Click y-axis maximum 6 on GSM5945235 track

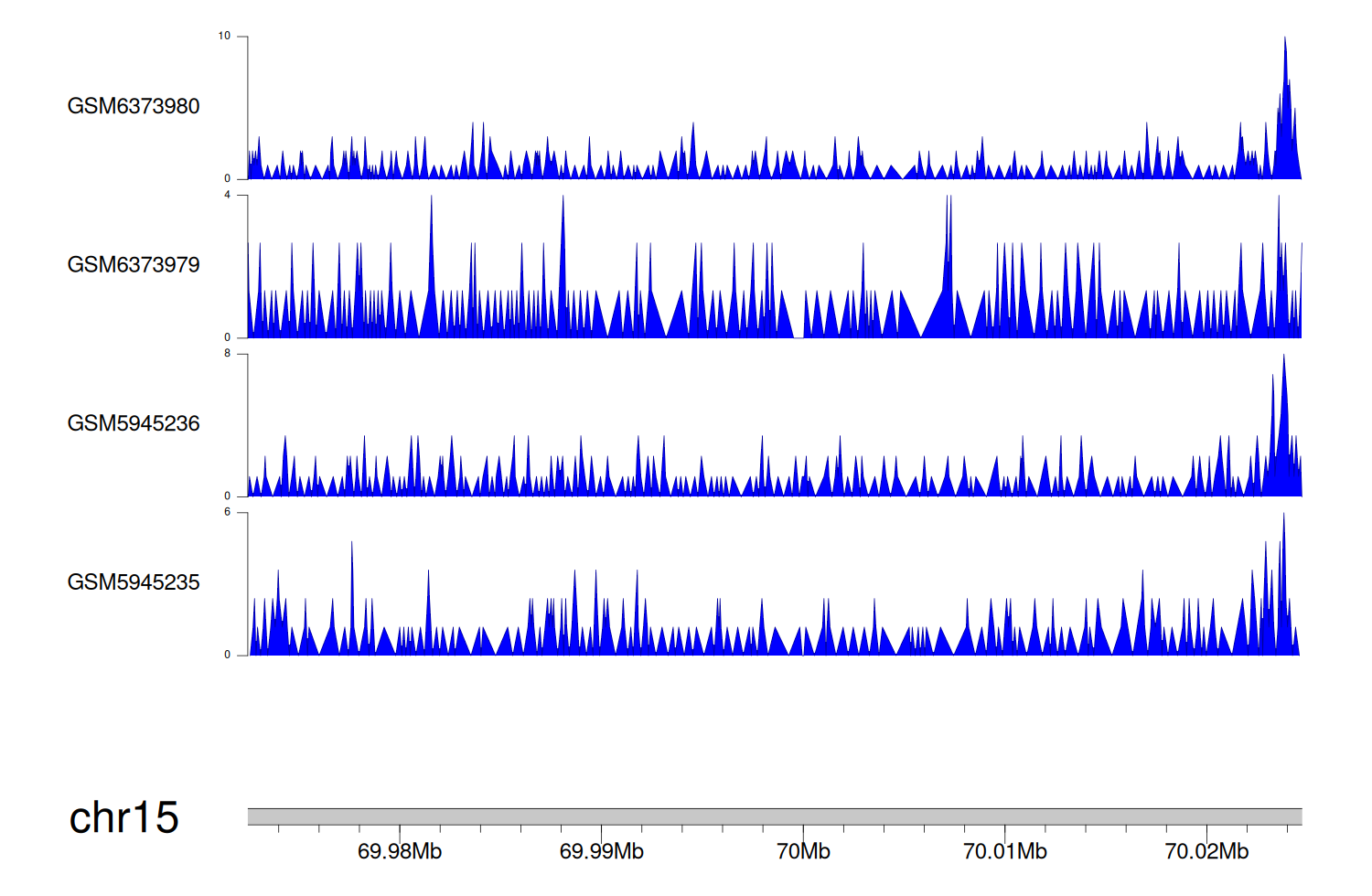(228, 513)
